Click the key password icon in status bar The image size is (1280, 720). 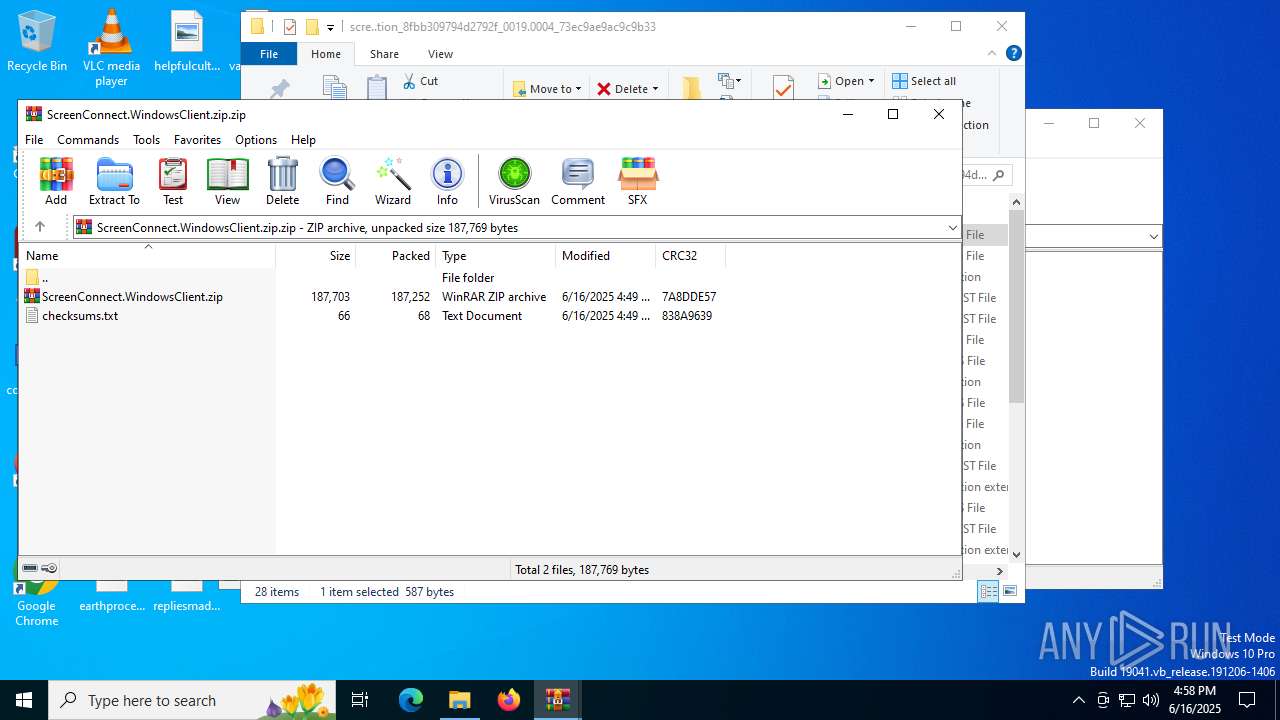coord(49,568)
